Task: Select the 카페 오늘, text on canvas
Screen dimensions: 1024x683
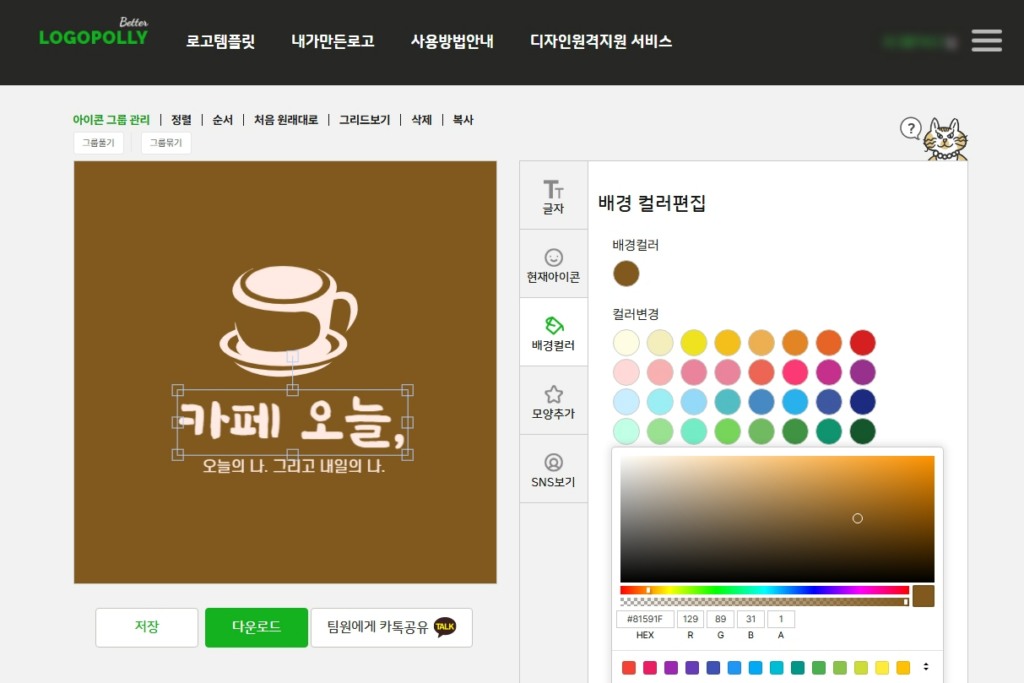Action: (x=292, y=422)
